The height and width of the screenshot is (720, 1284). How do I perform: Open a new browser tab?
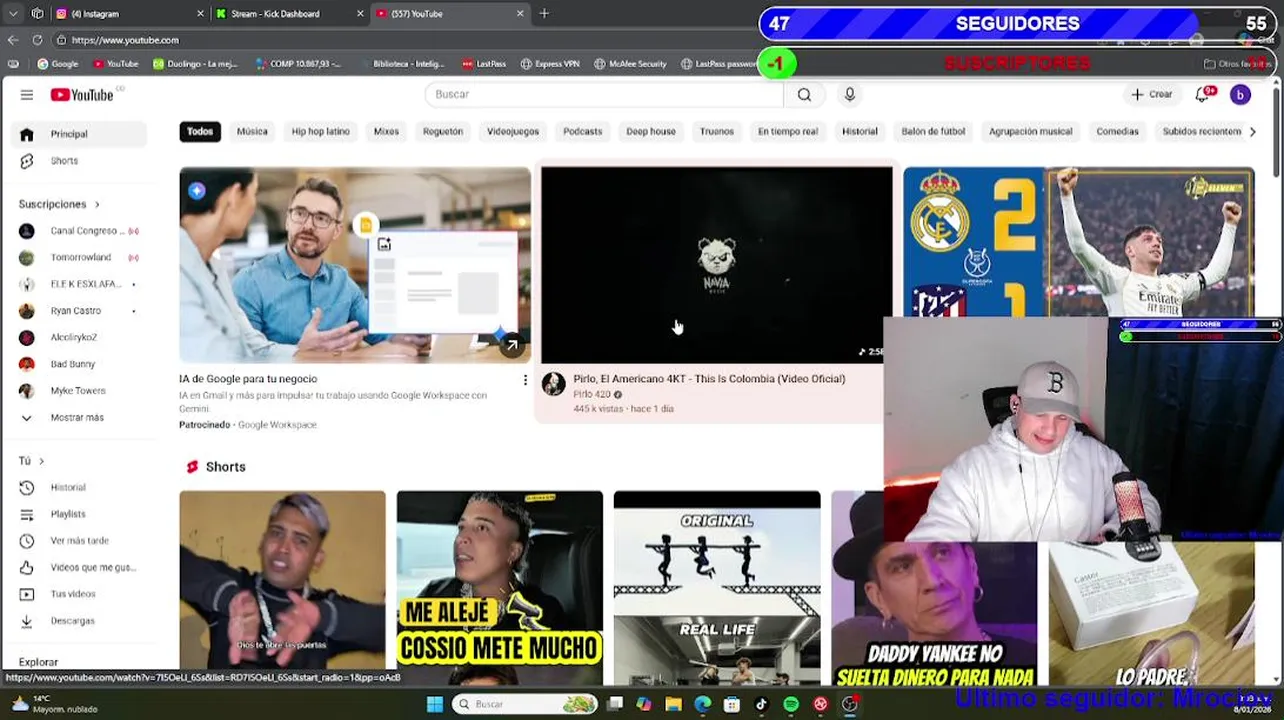(544, 13)
